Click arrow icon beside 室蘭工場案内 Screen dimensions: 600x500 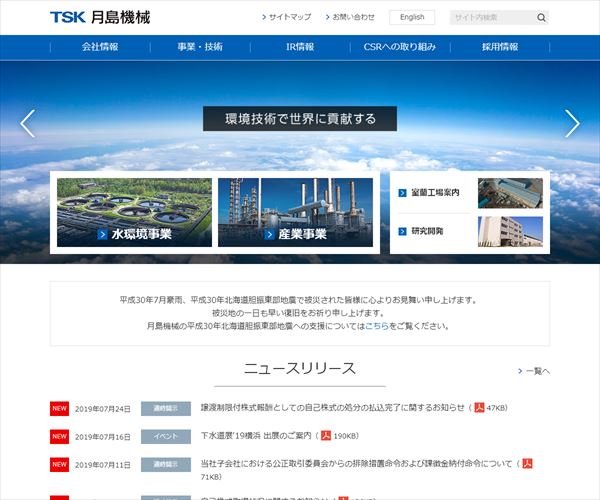(403, 193)
